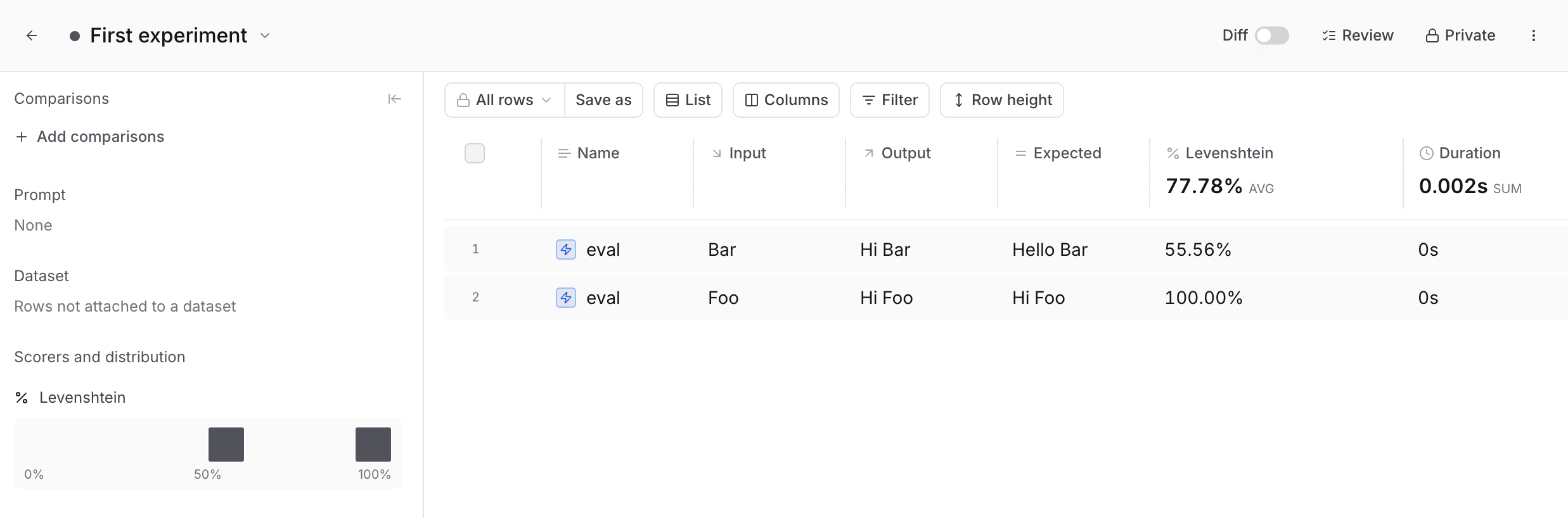Click the 100% Levenshtein distribution bar
The width and height of the screenshot is (1568, 518).
[x=373, y=445]
